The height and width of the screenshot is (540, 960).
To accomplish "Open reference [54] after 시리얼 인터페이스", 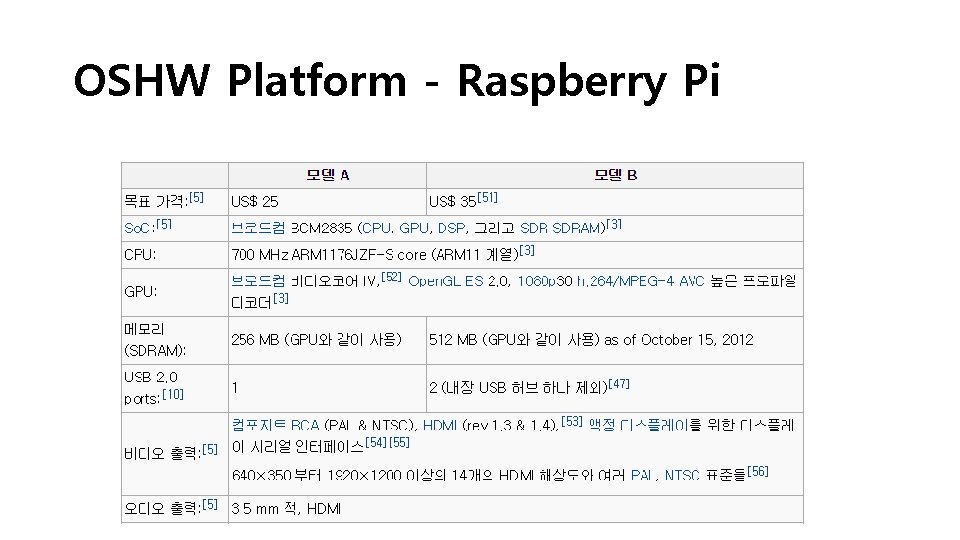I will click(376, 442).
